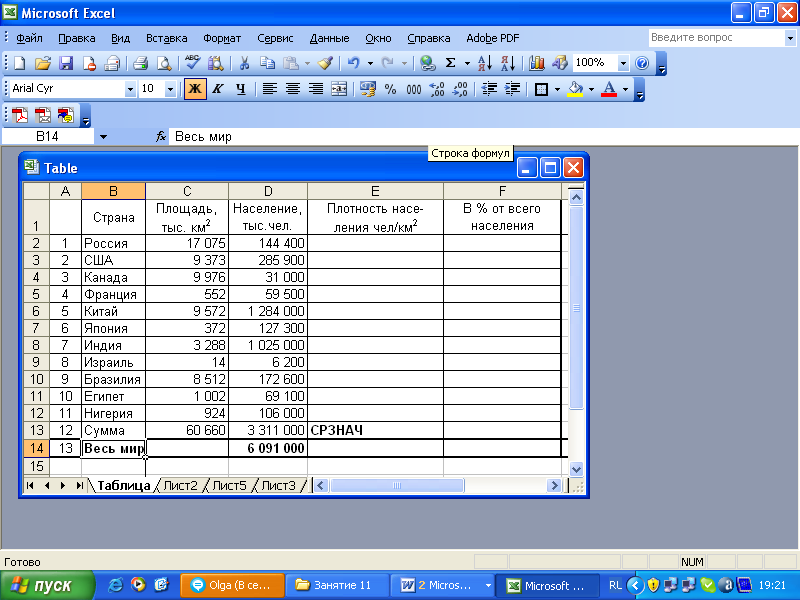Select the cell with value 6 091 000

pyautogui.click(x=268, y=448)
